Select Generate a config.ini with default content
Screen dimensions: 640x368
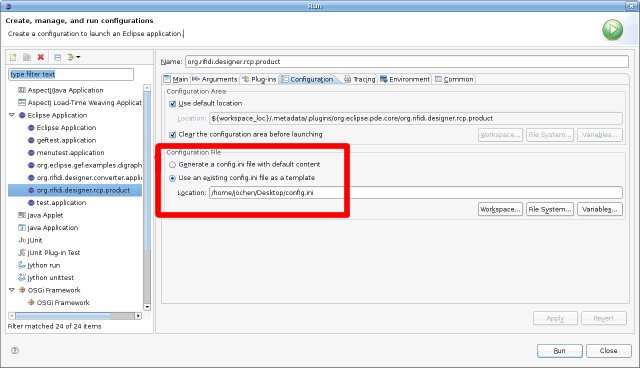coord(172,164)
